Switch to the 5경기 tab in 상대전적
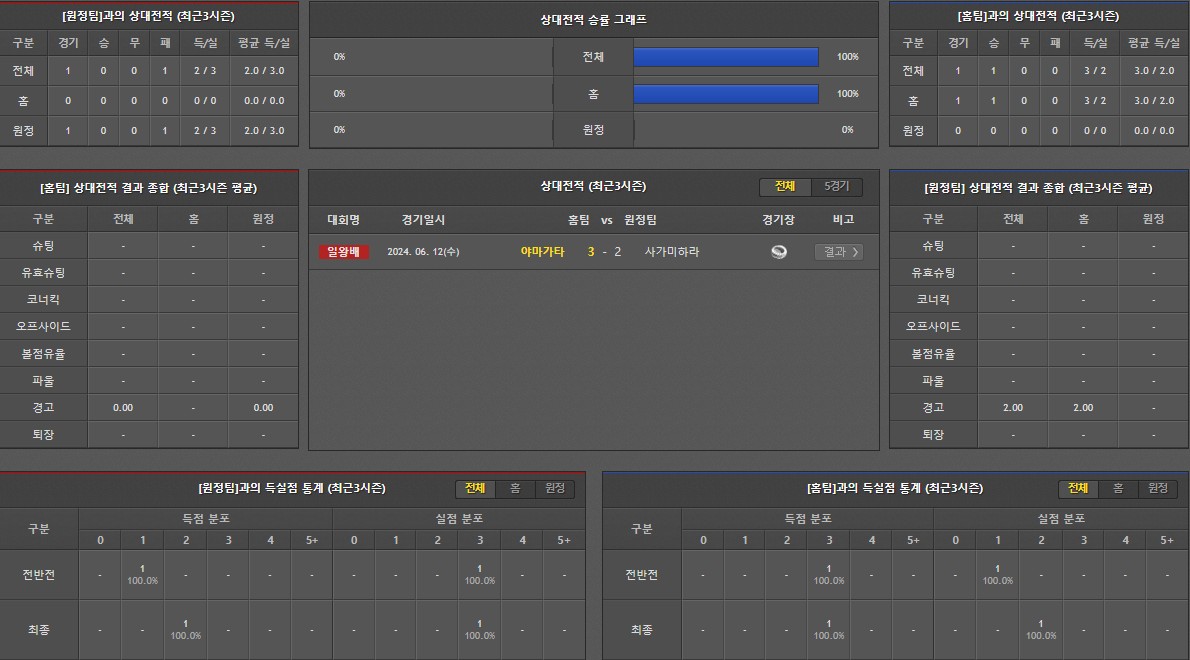 [836, 187]
